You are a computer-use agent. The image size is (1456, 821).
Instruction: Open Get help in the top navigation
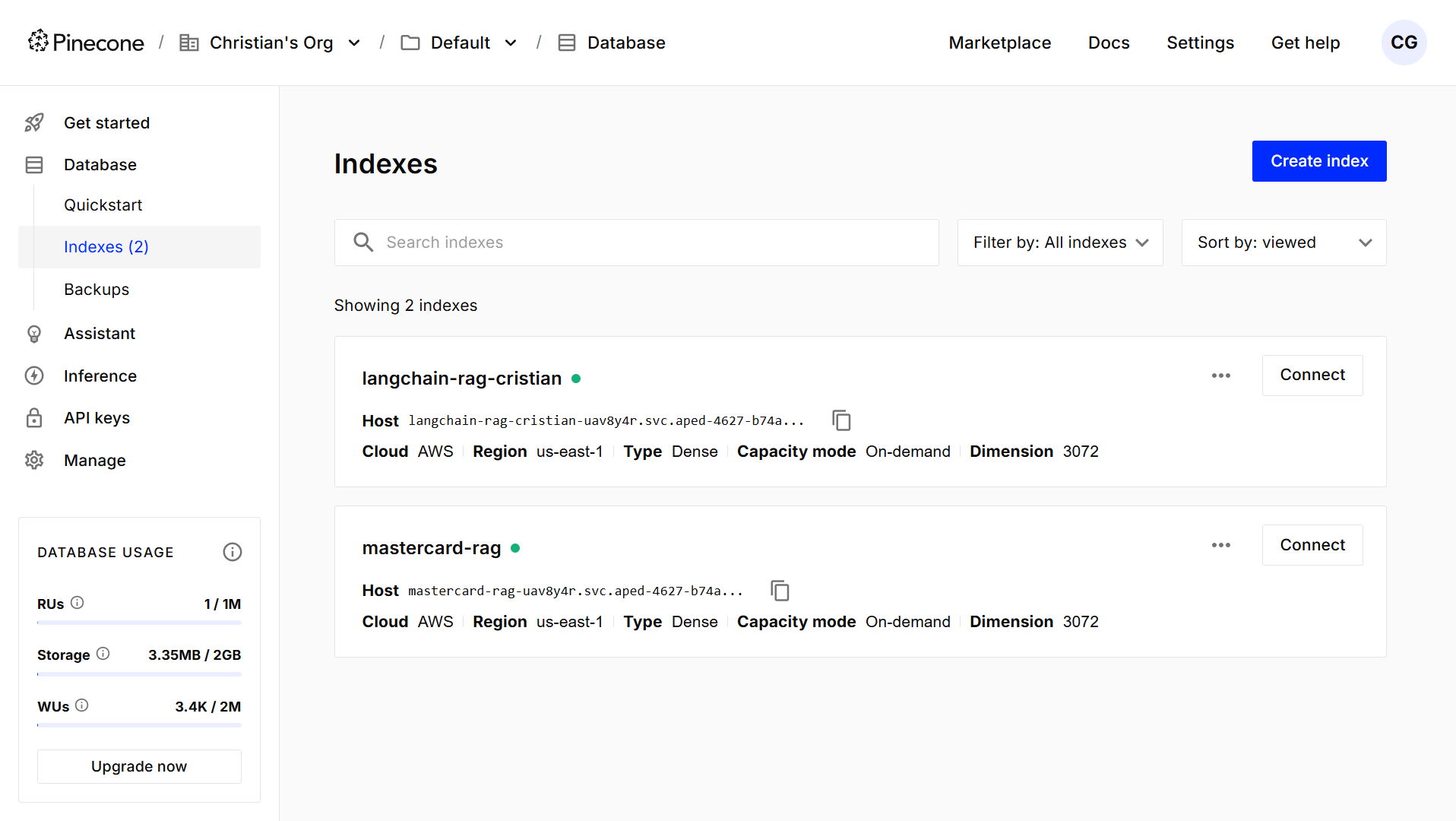pos(1306,43)
